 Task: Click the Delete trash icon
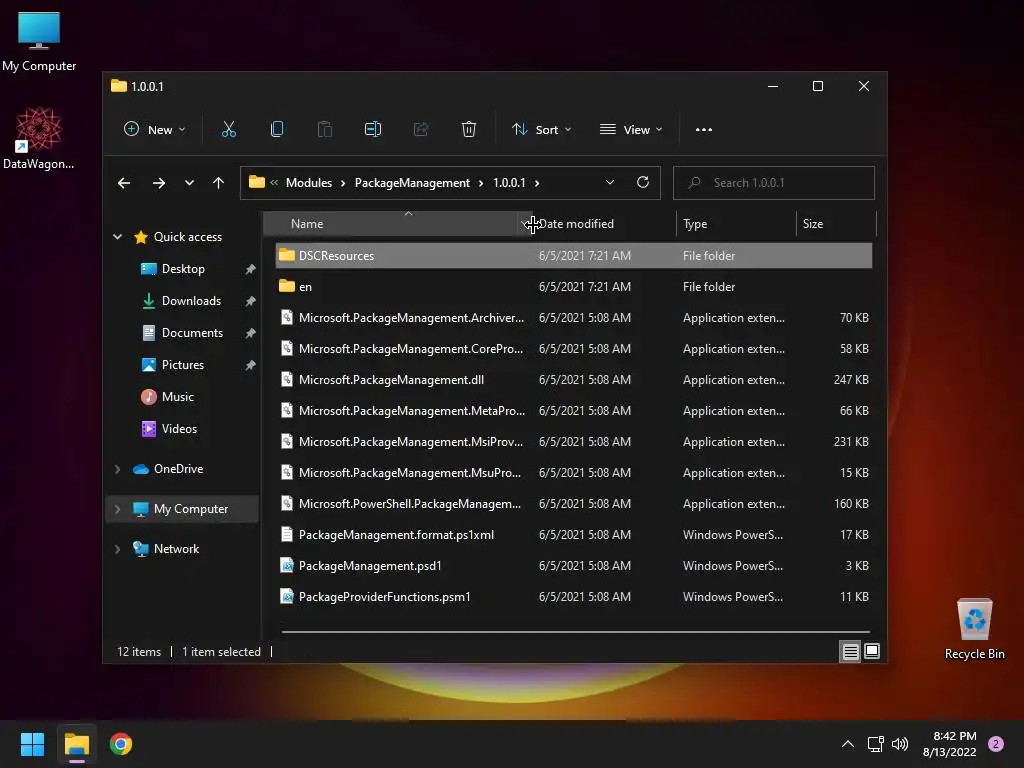(x=469, y=129)
